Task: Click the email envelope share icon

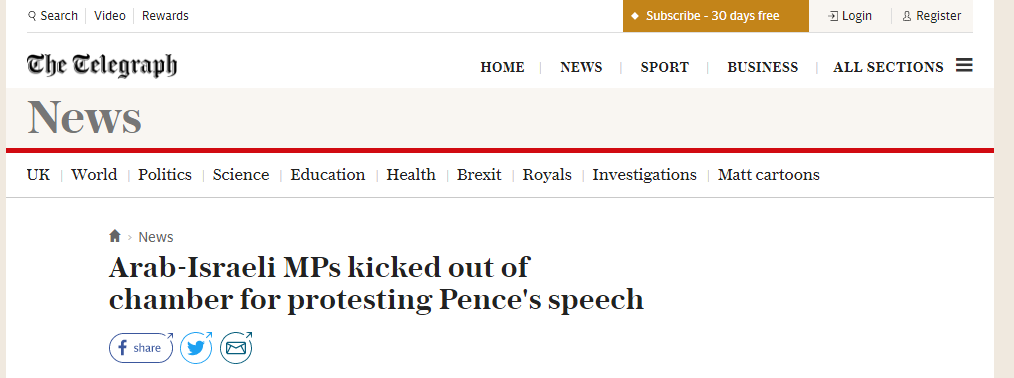Action: pyautogui.click(x=236, y=348)
